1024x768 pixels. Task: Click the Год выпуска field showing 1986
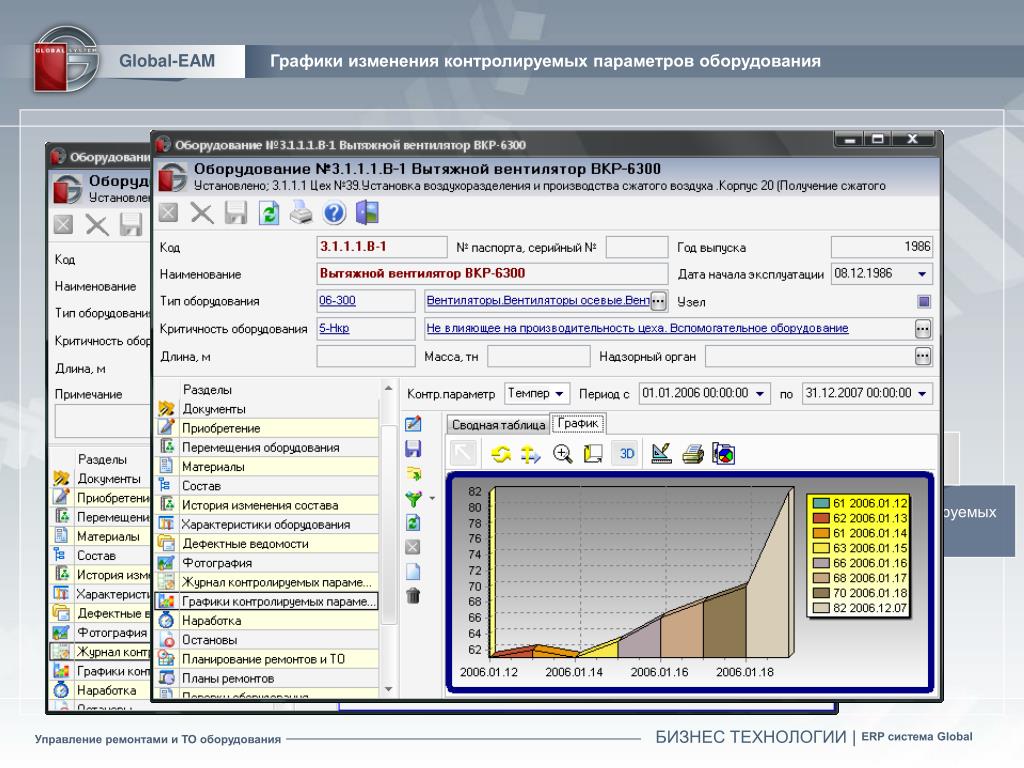[882, 247]
